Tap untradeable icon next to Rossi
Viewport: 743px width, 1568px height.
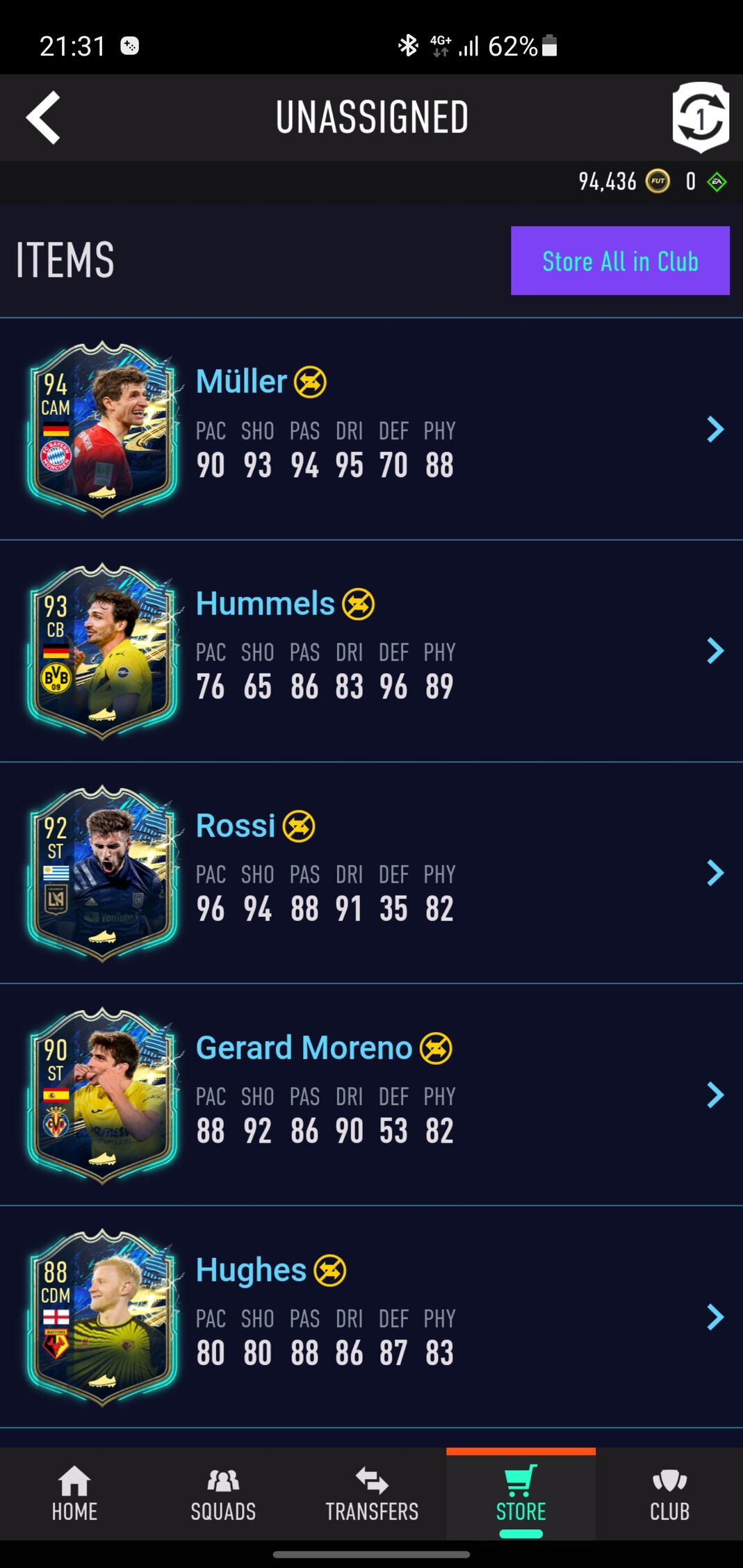(x=299, y=826)
